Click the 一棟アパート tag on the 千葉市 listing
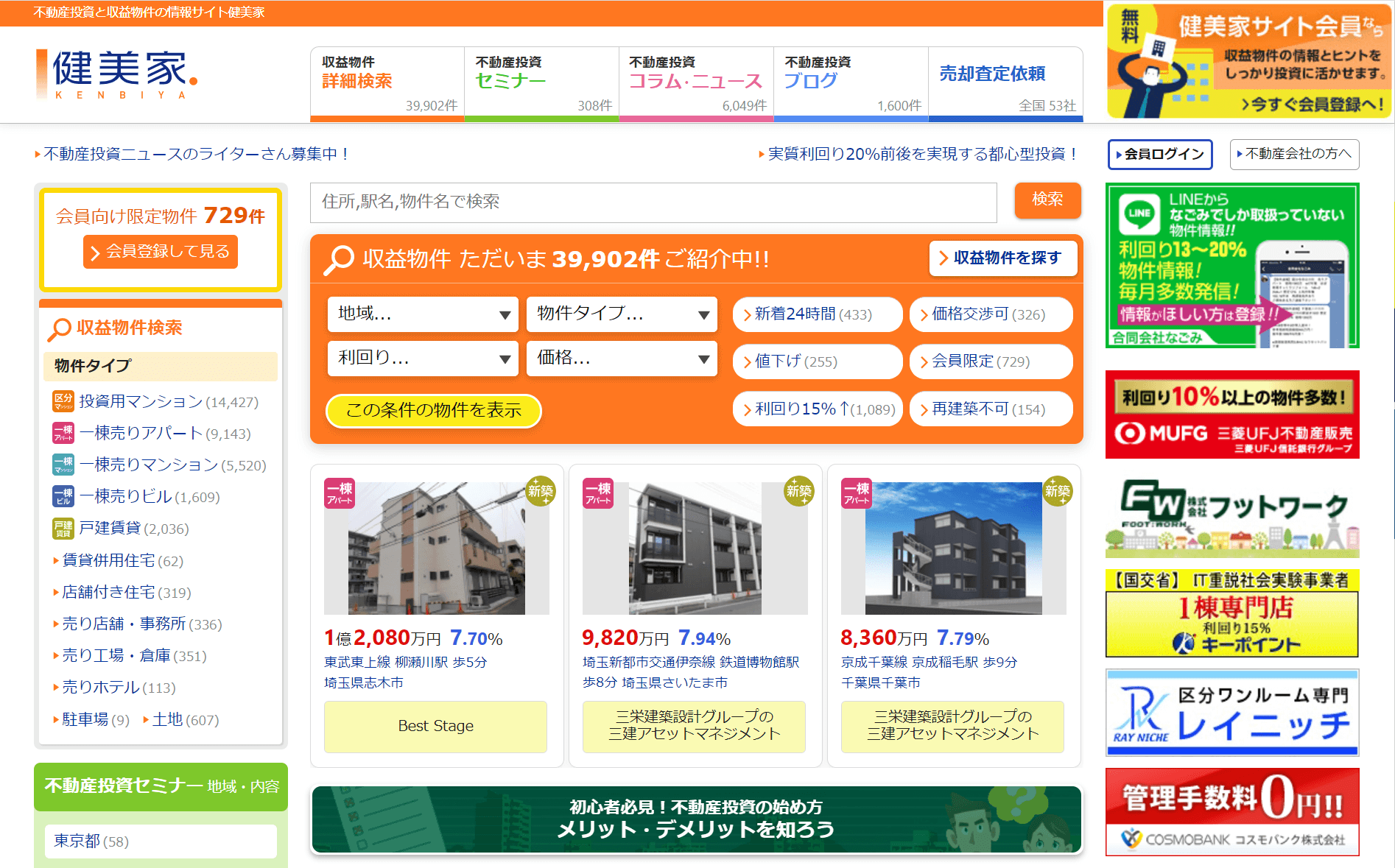This screenshot has width=1395, height=868. 857,493
